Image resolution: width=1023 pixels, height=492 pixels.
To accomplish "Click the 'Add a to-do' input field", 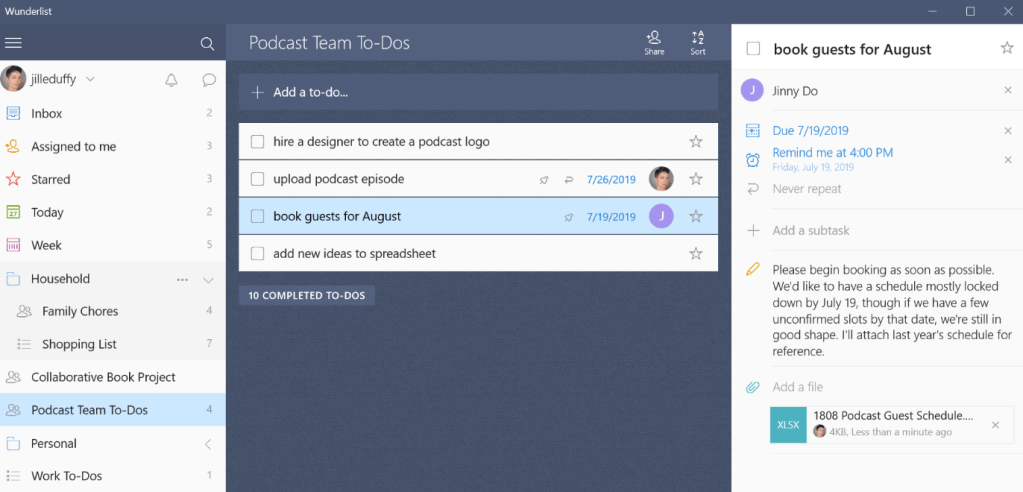I will point(478,92).
